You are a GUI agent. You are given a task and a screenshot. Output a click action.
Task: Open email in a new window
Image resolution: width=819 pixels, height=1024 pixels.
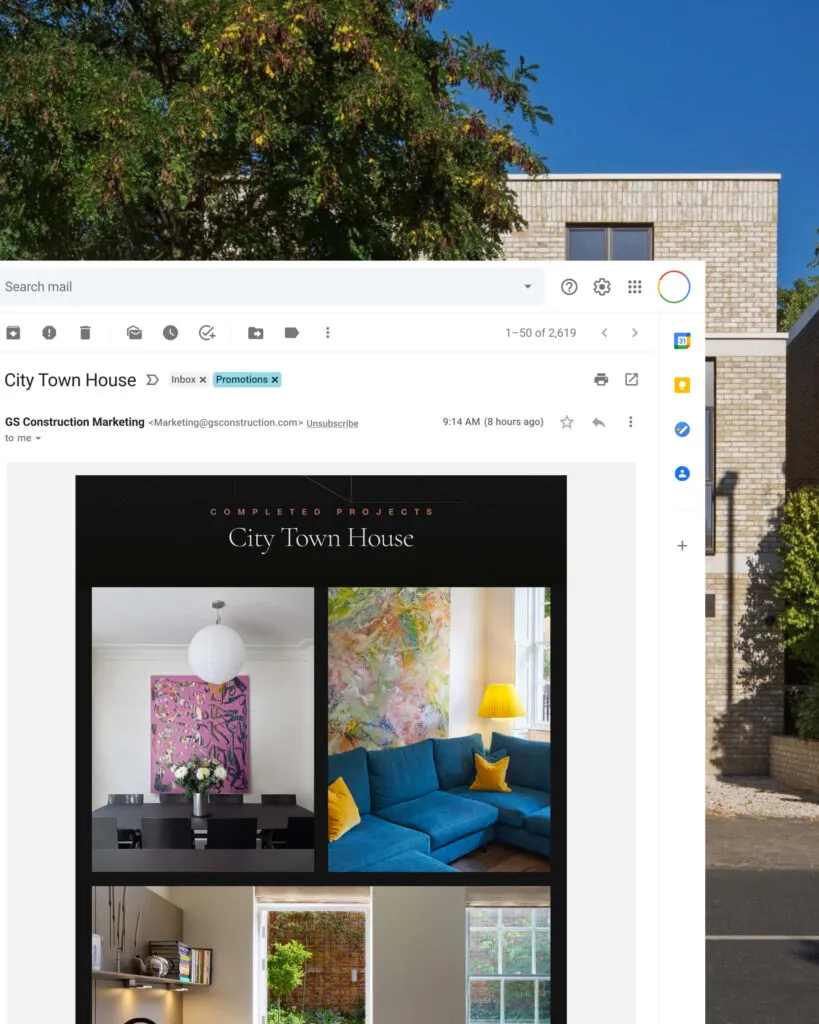632,379
